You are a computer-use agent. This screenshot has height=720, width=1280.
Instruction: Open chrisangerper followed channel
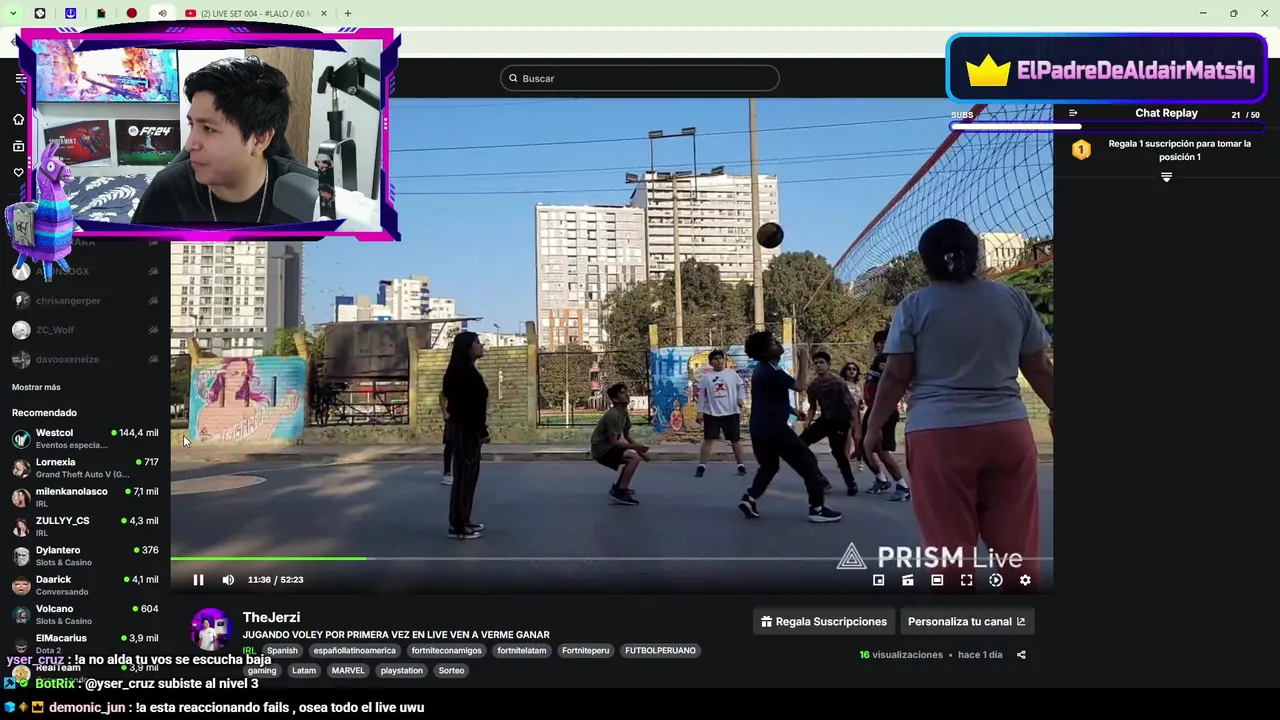85,300
